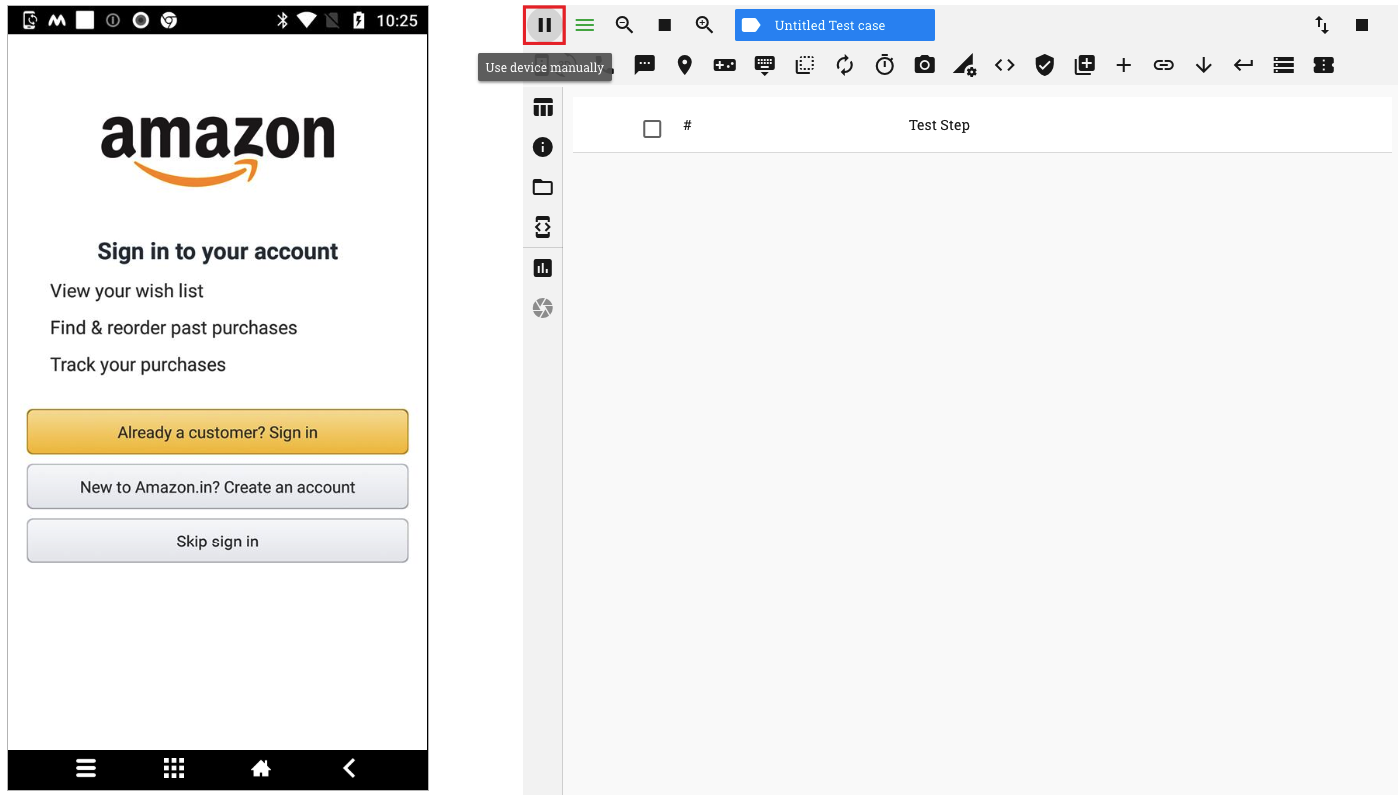This screenshot has width=1398, height=803.
Task: Click the '#' column header
Action: click(687, 125)
